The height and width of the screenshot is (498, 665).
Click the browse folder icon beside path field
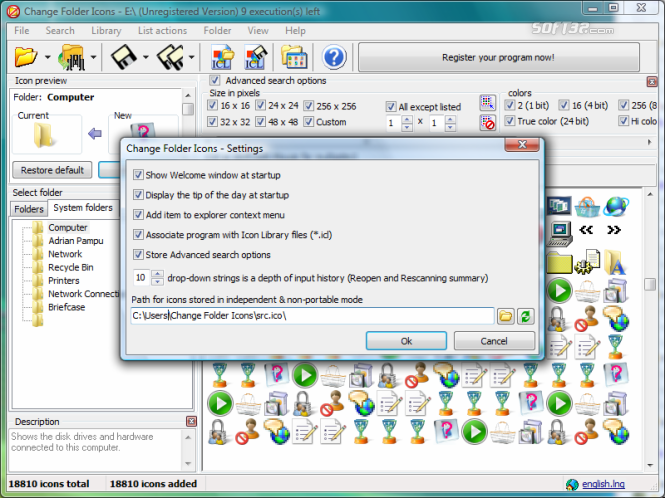(x=506, y=316)
